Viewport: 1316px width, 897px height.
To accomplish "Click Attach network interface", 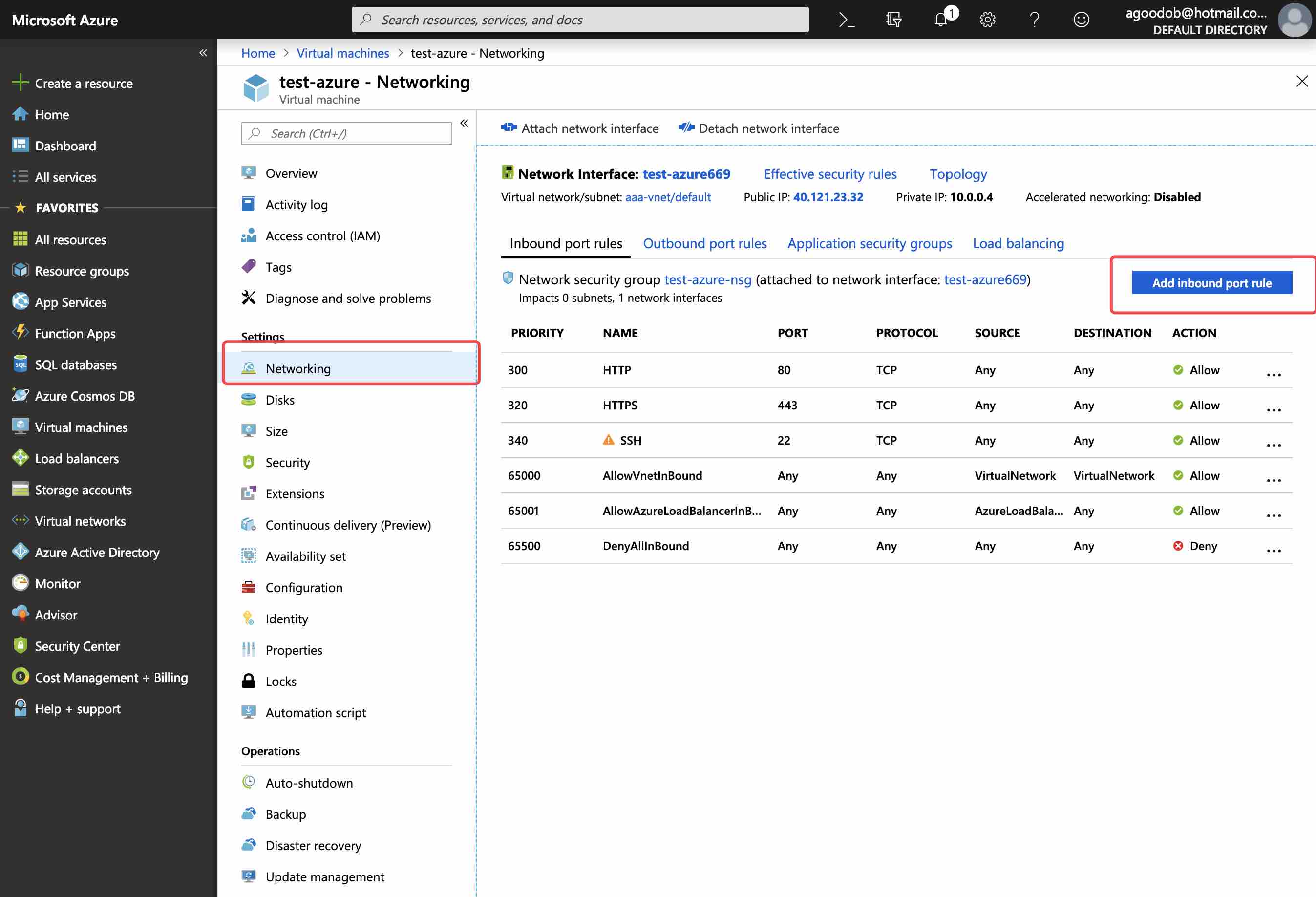I will (x=580, y=128).
